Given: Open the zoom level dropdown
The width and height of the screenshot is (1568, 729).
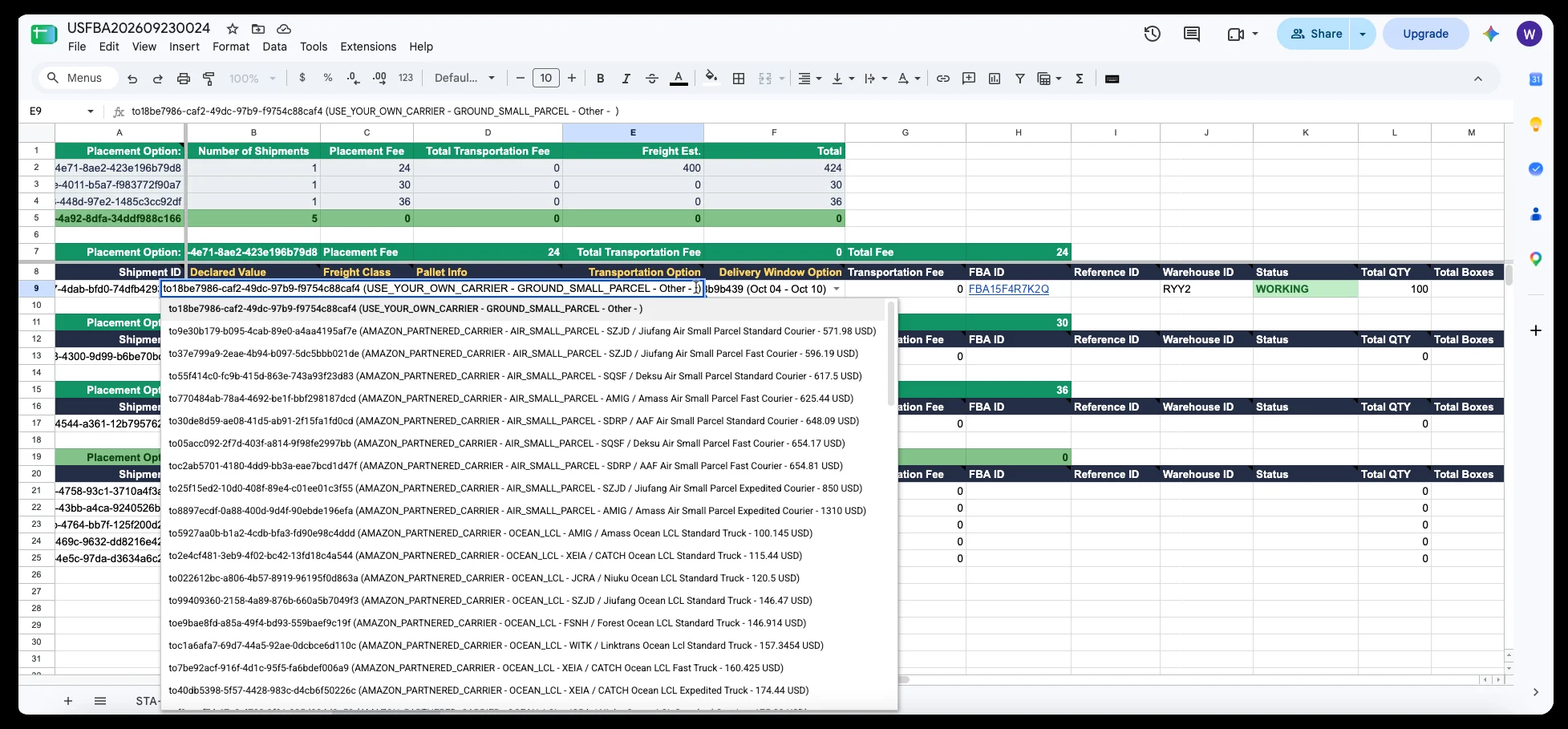Looking at the screenshot, I should 253,79.
